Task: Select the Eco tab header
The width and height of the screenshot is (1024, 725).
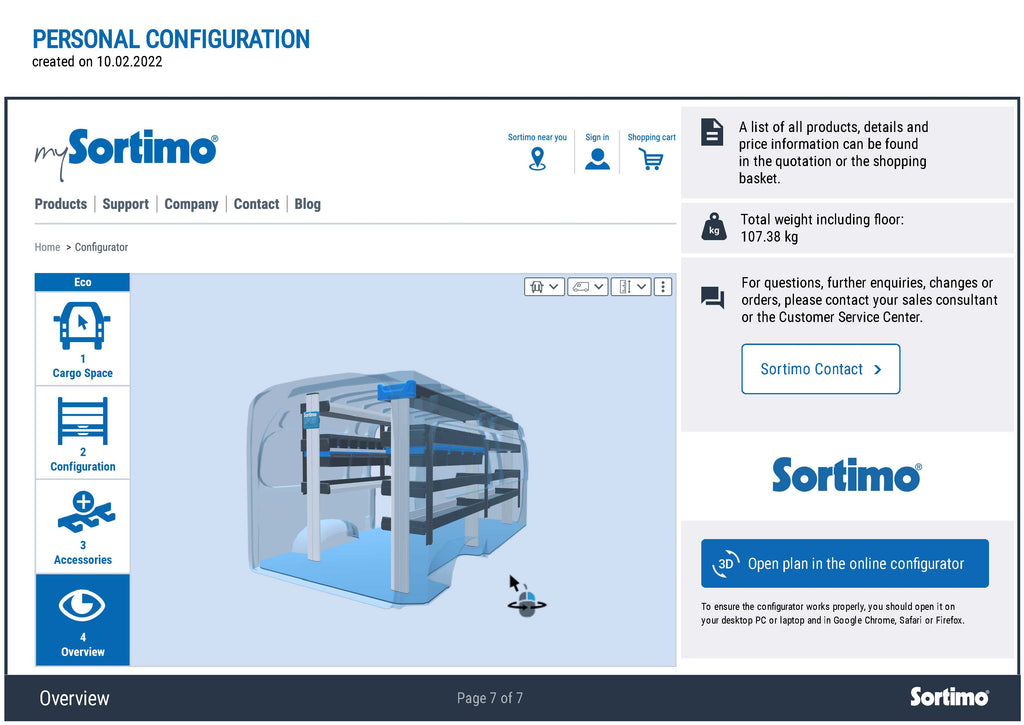Action: coord(82,282)
